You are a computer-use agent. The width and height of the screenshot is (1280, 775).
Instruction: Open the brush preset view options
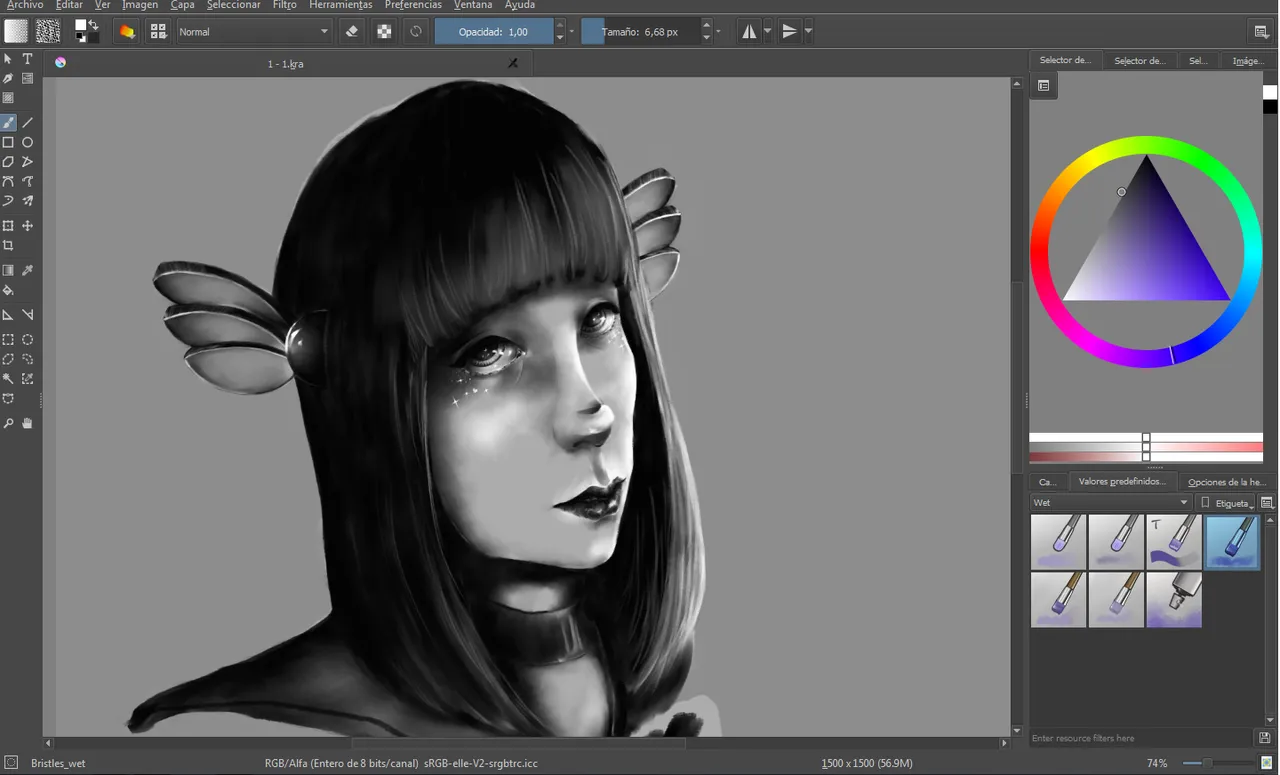click(1267, 503)
